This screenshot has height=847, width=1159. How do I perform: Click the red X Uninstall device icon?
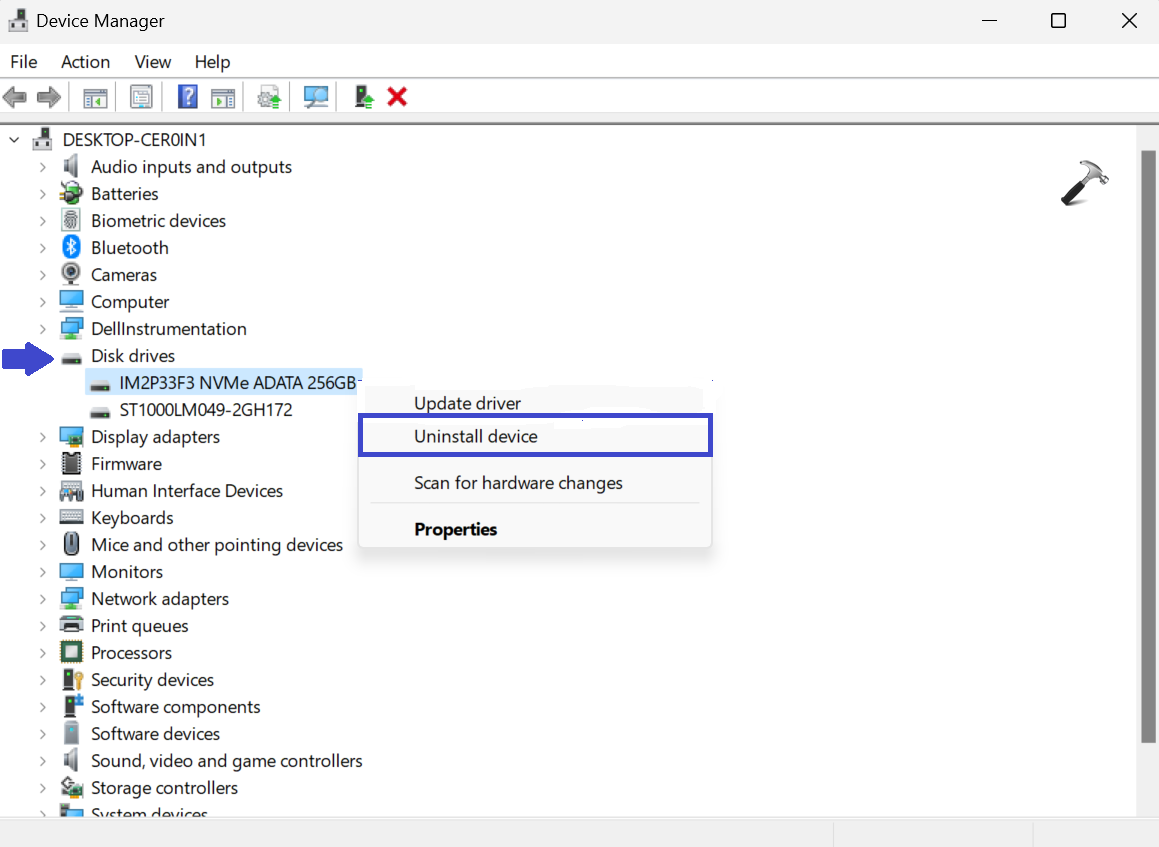pyautogui.click(x=397, y=97)
